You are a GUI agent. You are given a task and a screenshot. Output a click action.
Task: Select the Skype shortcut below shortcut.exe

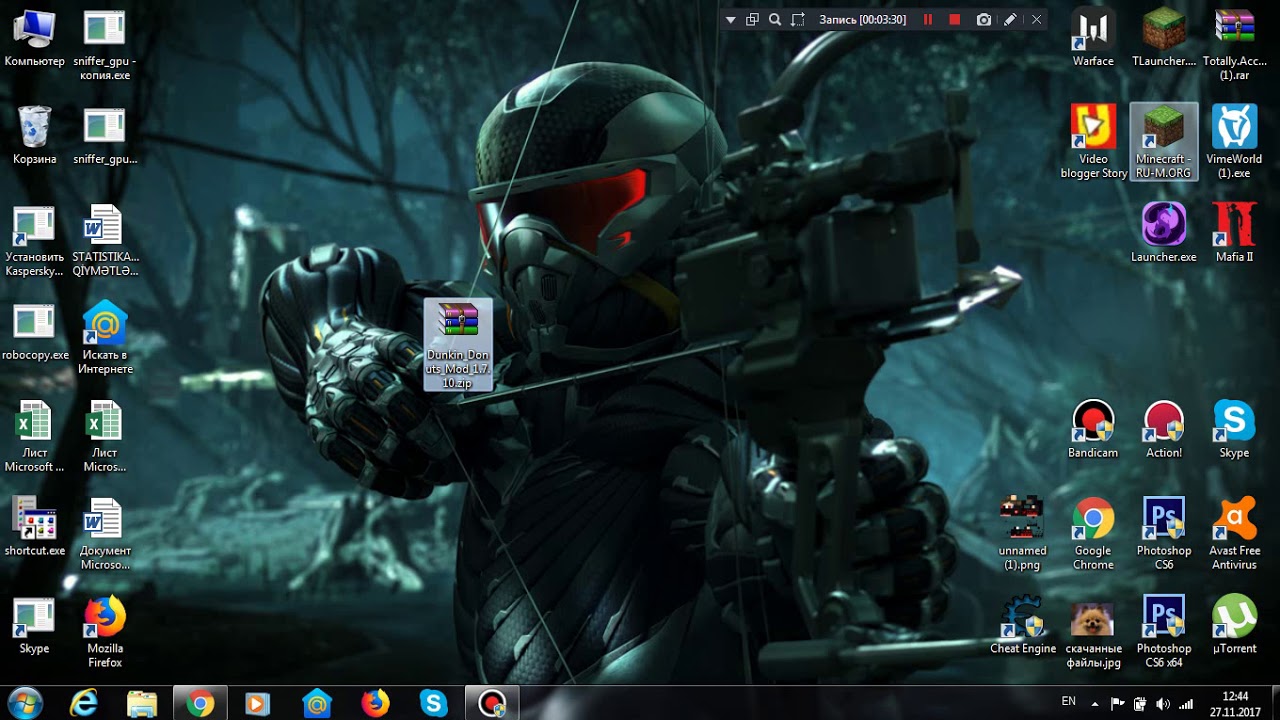point(34,625)
